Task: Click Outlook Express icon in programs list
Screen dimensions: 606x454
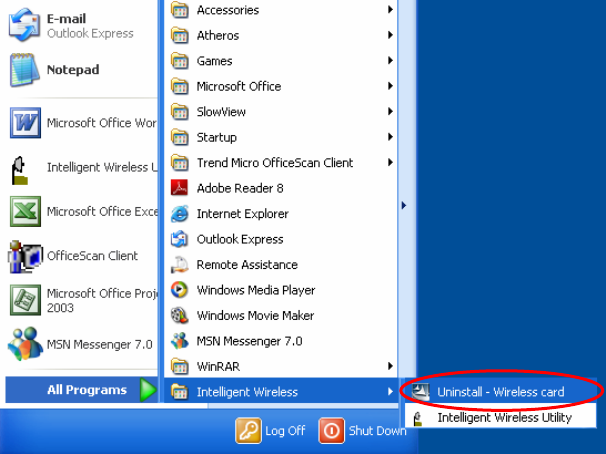Action: (180, 239)
